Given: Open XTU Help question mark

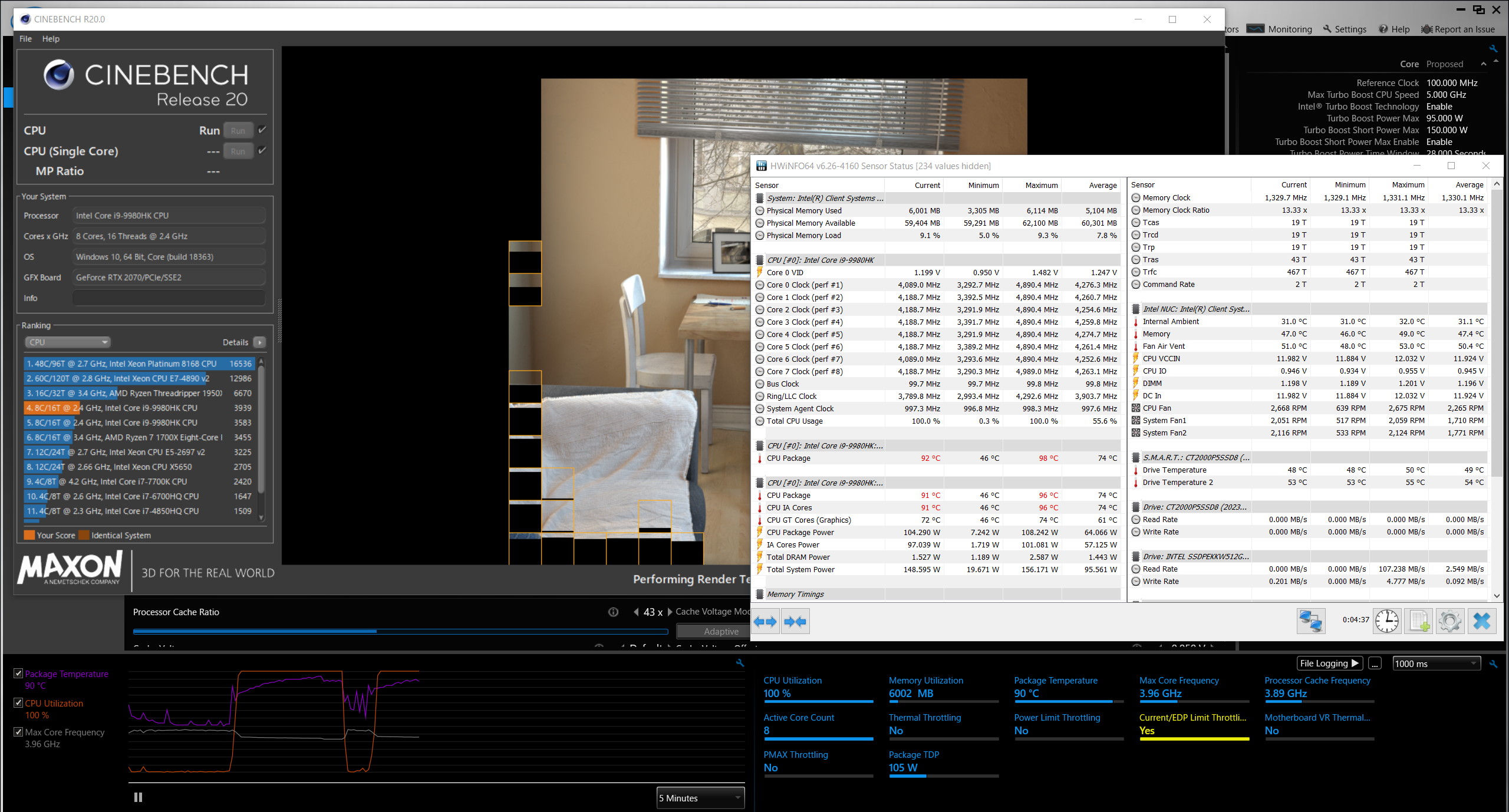Looking at the screenshot, I should pyautogui.click(x=1383, y=29).
